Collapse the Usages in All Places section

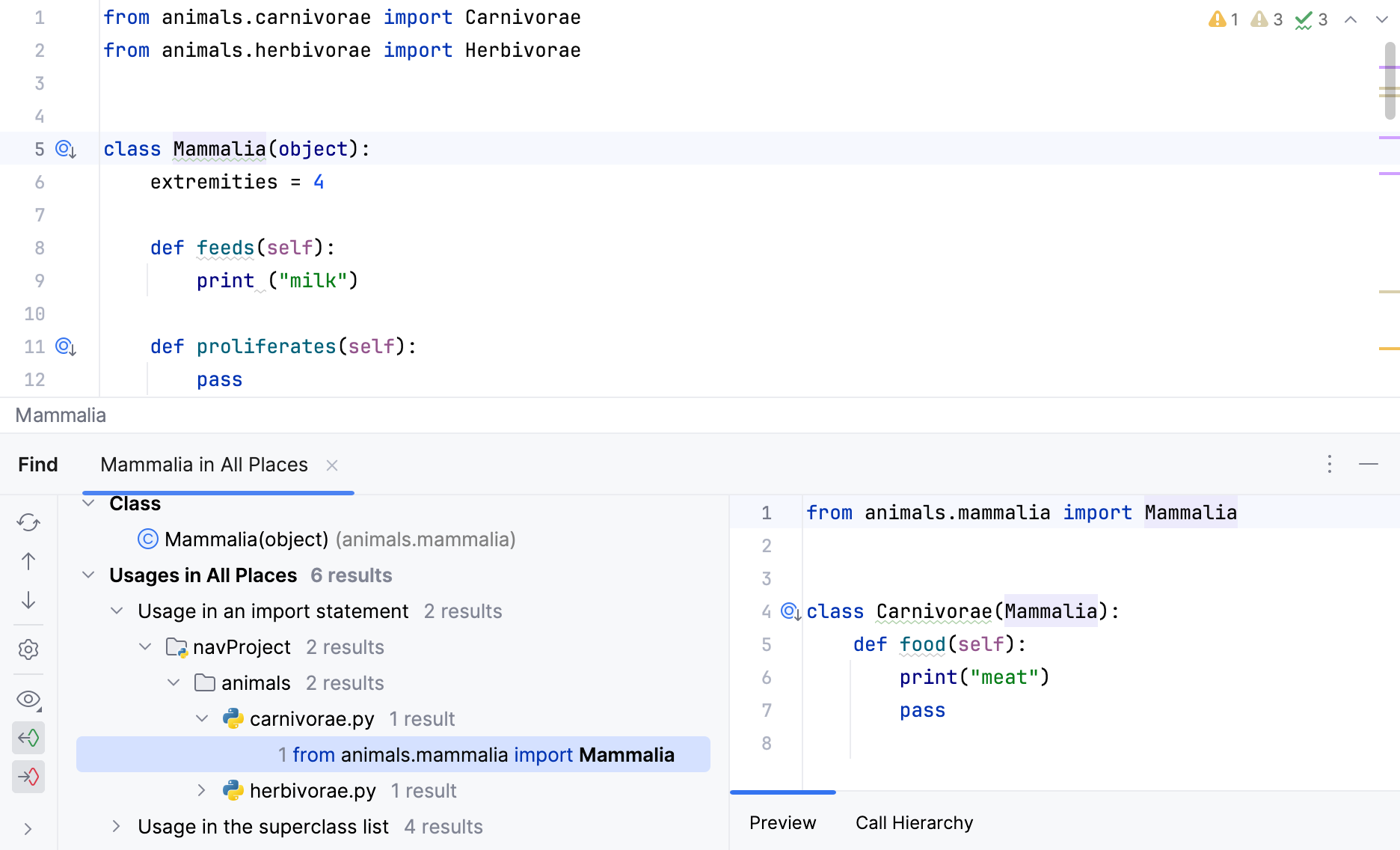coord(88,575)
